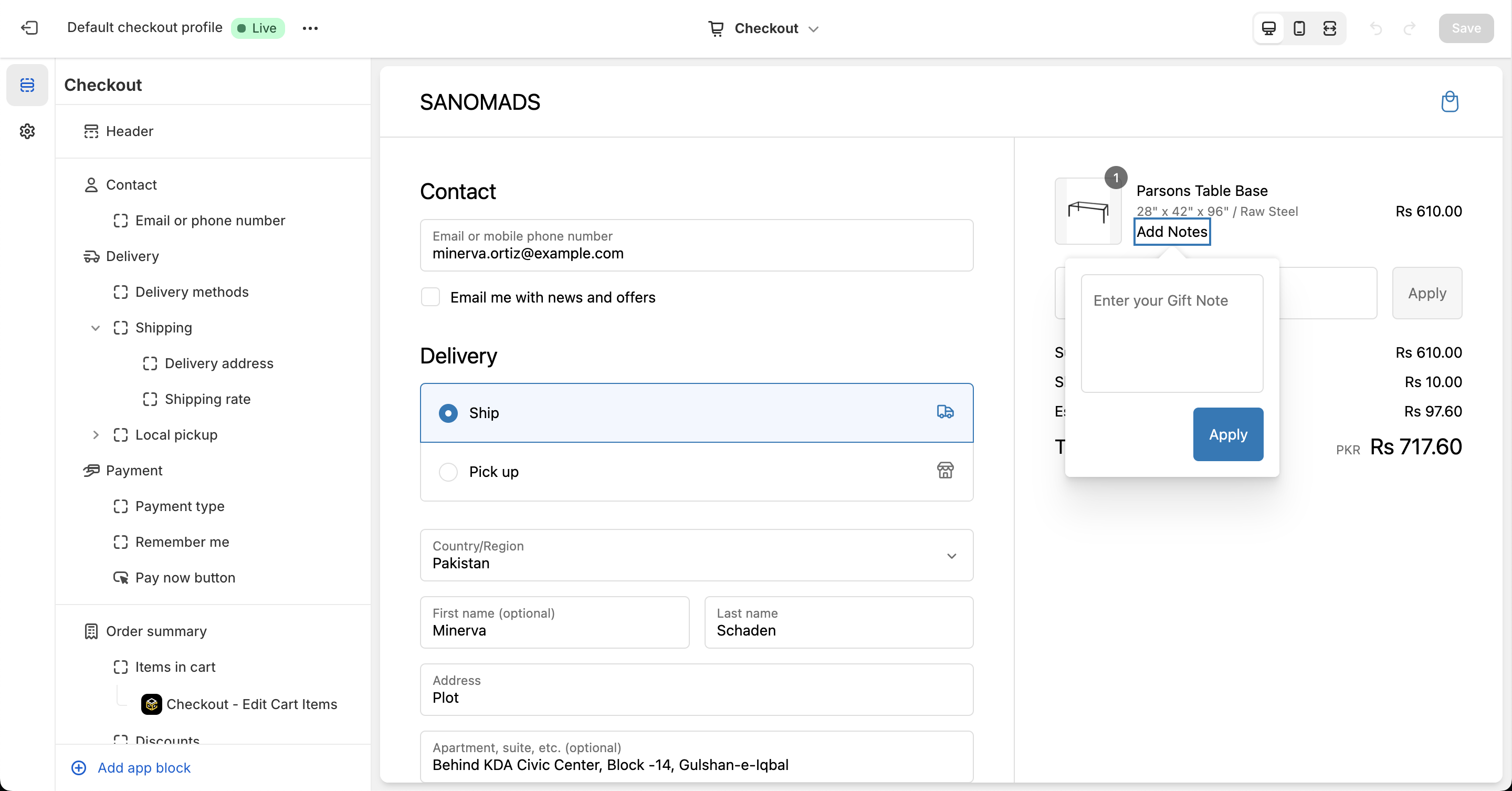Switch to mobile preview
Image resolution: width=1512 pixels, height=791 pixels.
coord(1299,28)
